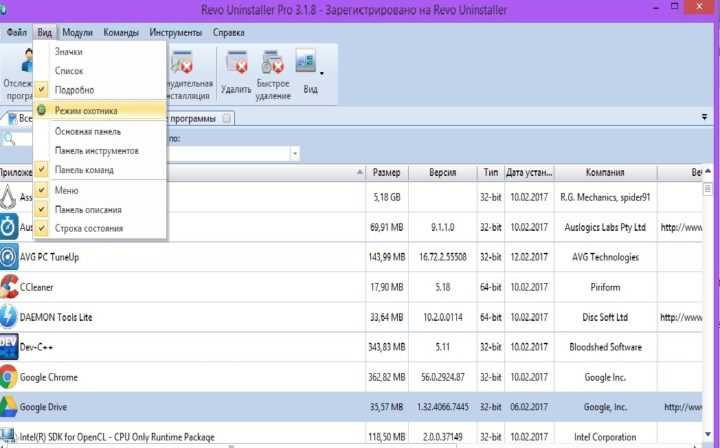Click the Быстрое удаление toolbar icon
Screen dimensions: 720x448
coord(273,62)
